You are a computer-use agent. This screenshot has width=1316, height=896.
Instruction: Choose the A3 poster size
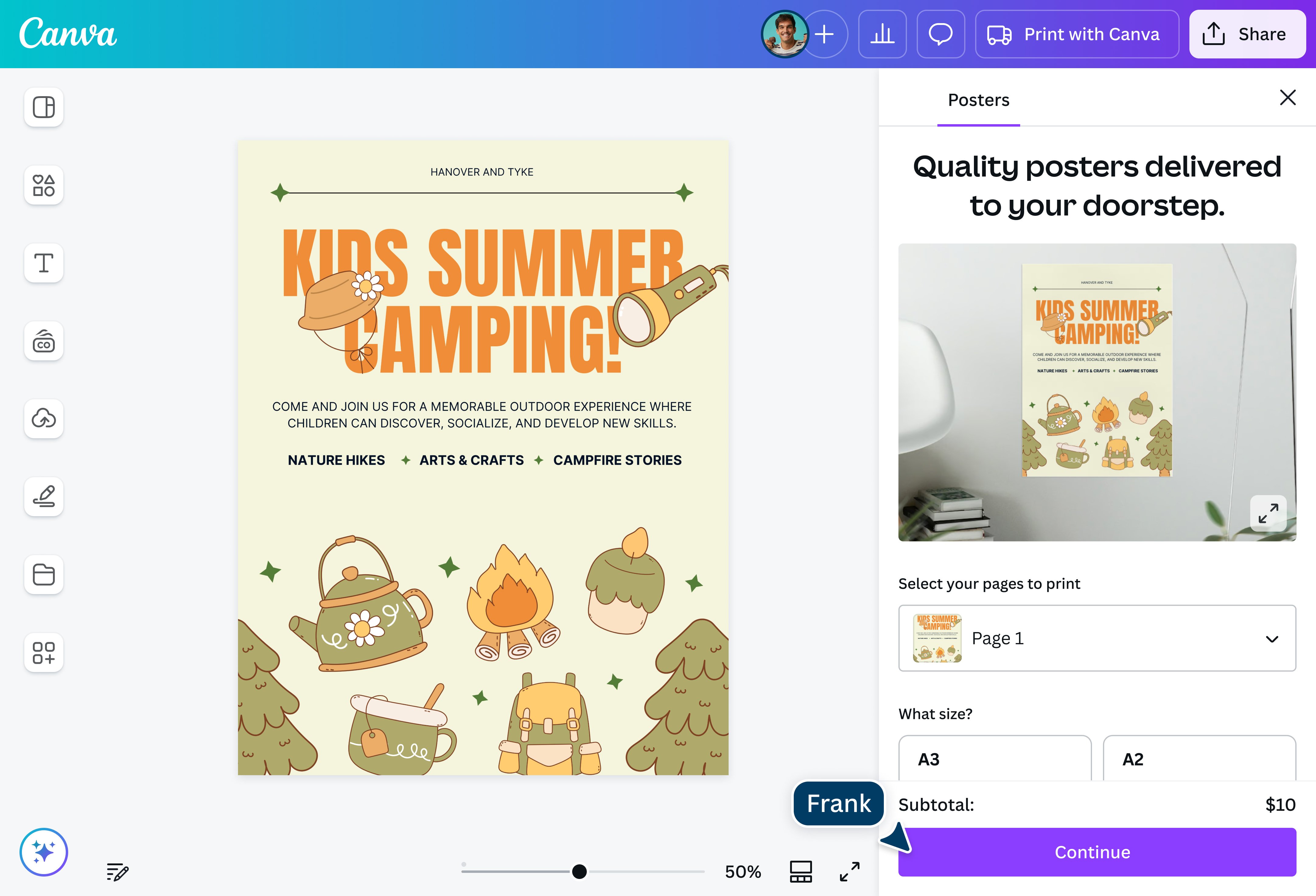(x=995, y=759)
